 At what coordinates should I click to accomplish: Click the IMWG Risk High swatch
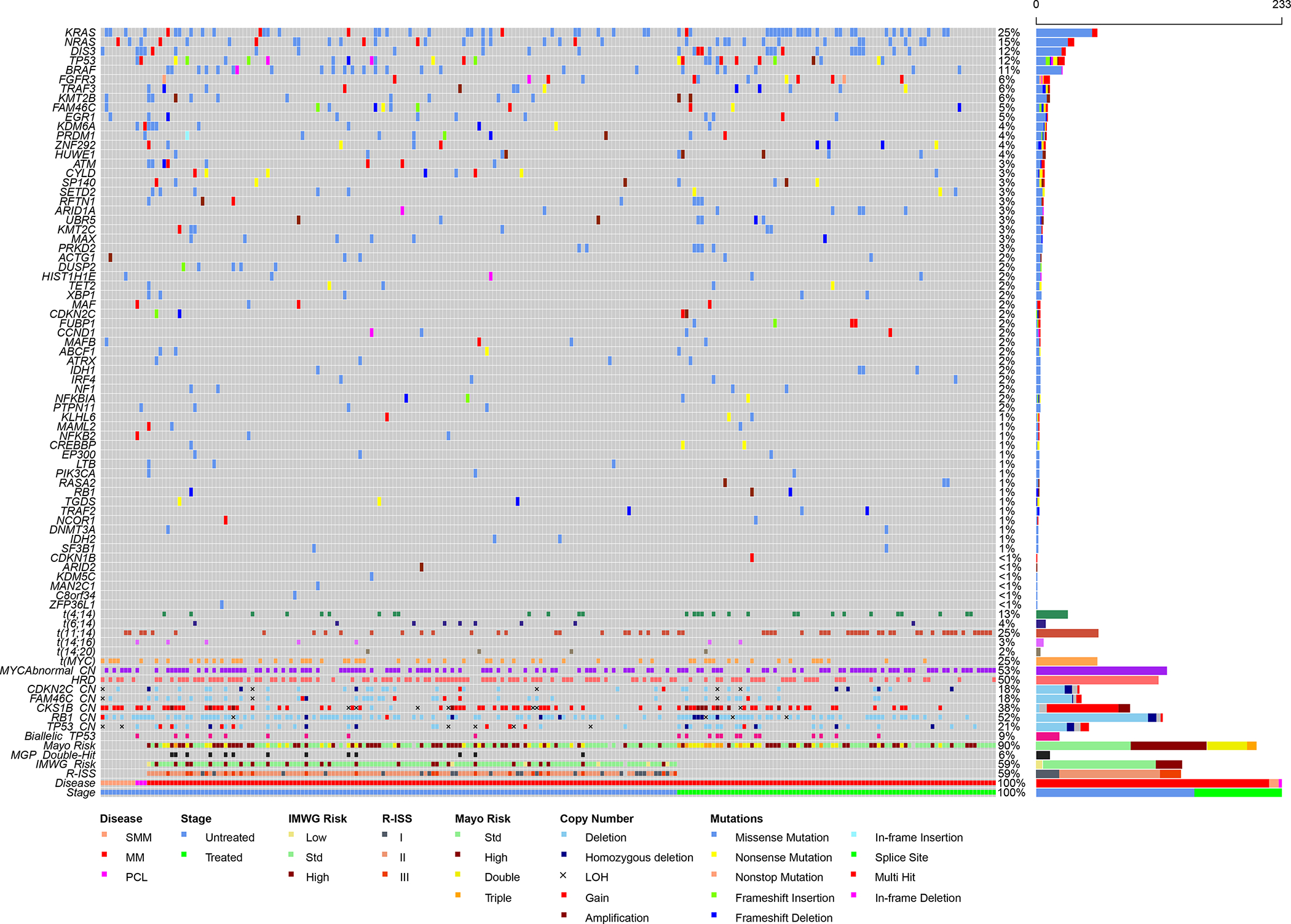[291, 874]
